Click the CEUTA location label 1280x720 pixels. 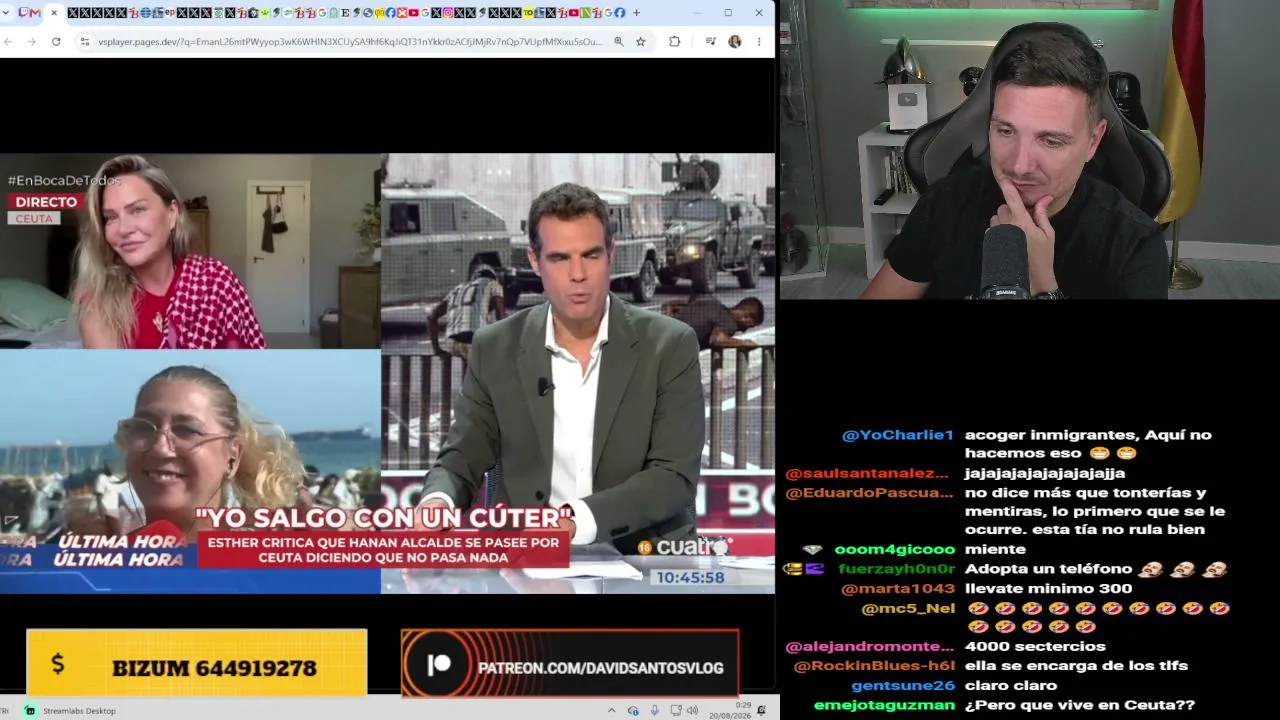coord(34,219)
